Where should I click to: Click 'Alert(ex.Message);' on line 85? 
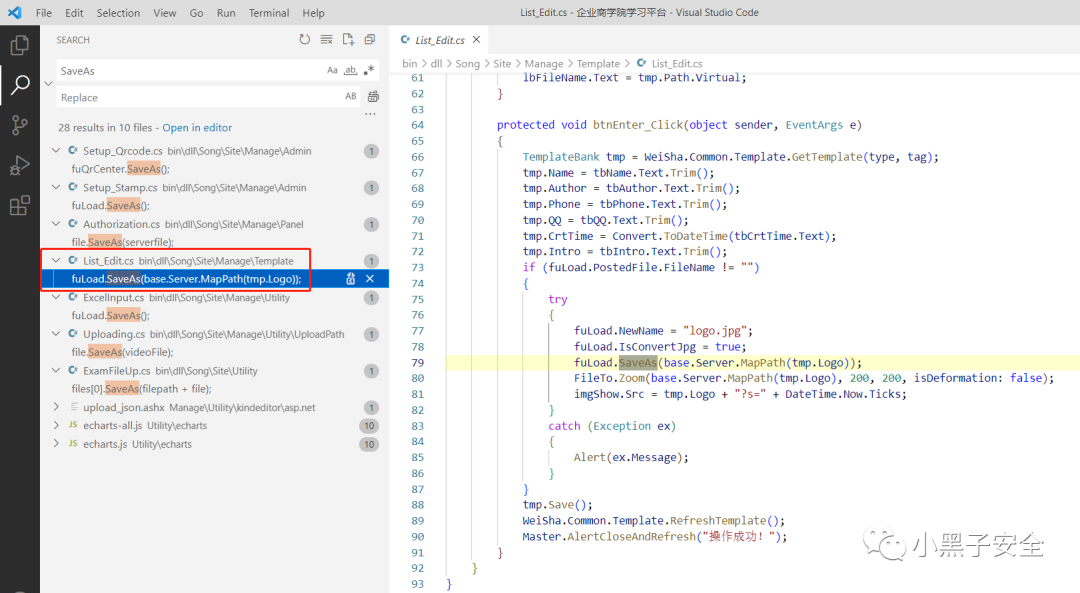pyautogui.click(x=631, y=457)
